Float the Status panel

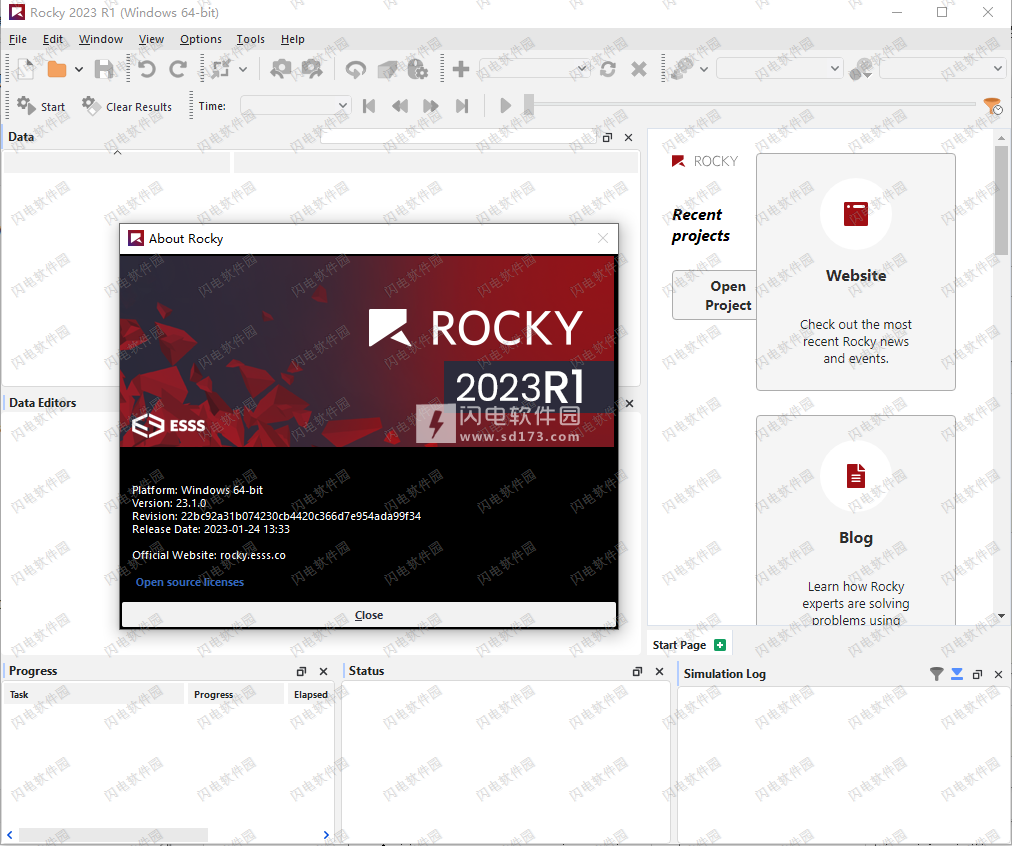[638, 671]
